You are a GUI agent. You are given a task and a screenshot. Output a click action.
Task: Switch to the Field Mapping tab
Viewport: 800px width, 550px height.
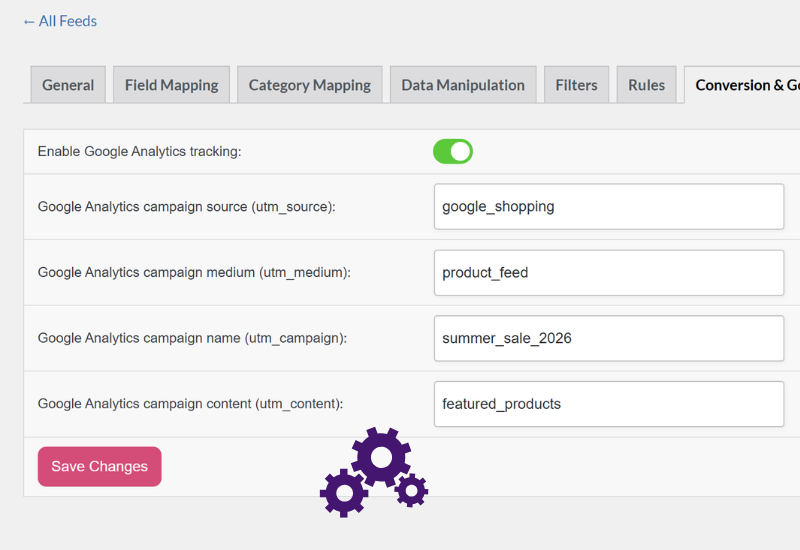tap(171, 85)
